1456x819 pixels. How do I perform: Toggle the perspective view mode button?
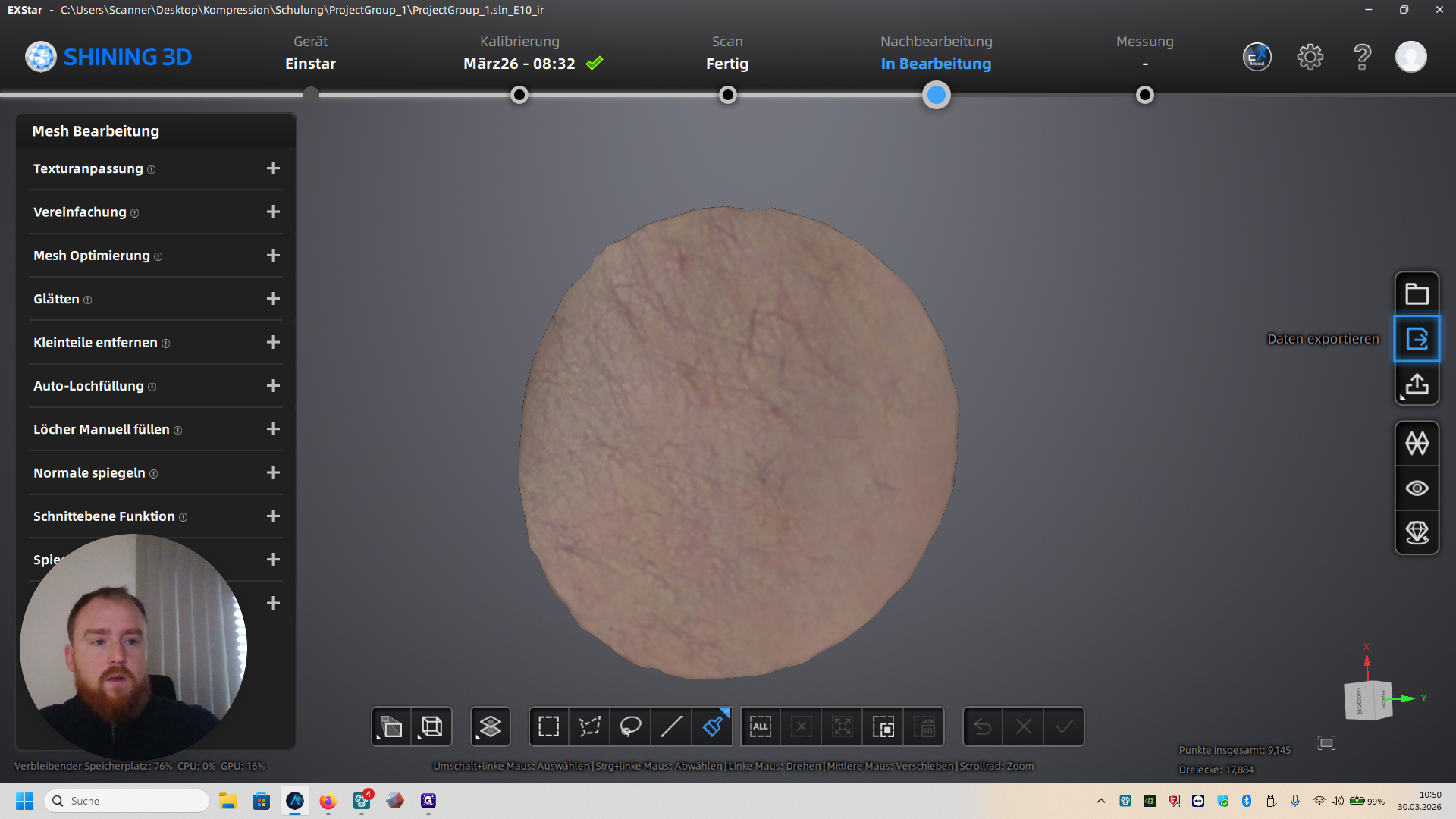[391, 726]
